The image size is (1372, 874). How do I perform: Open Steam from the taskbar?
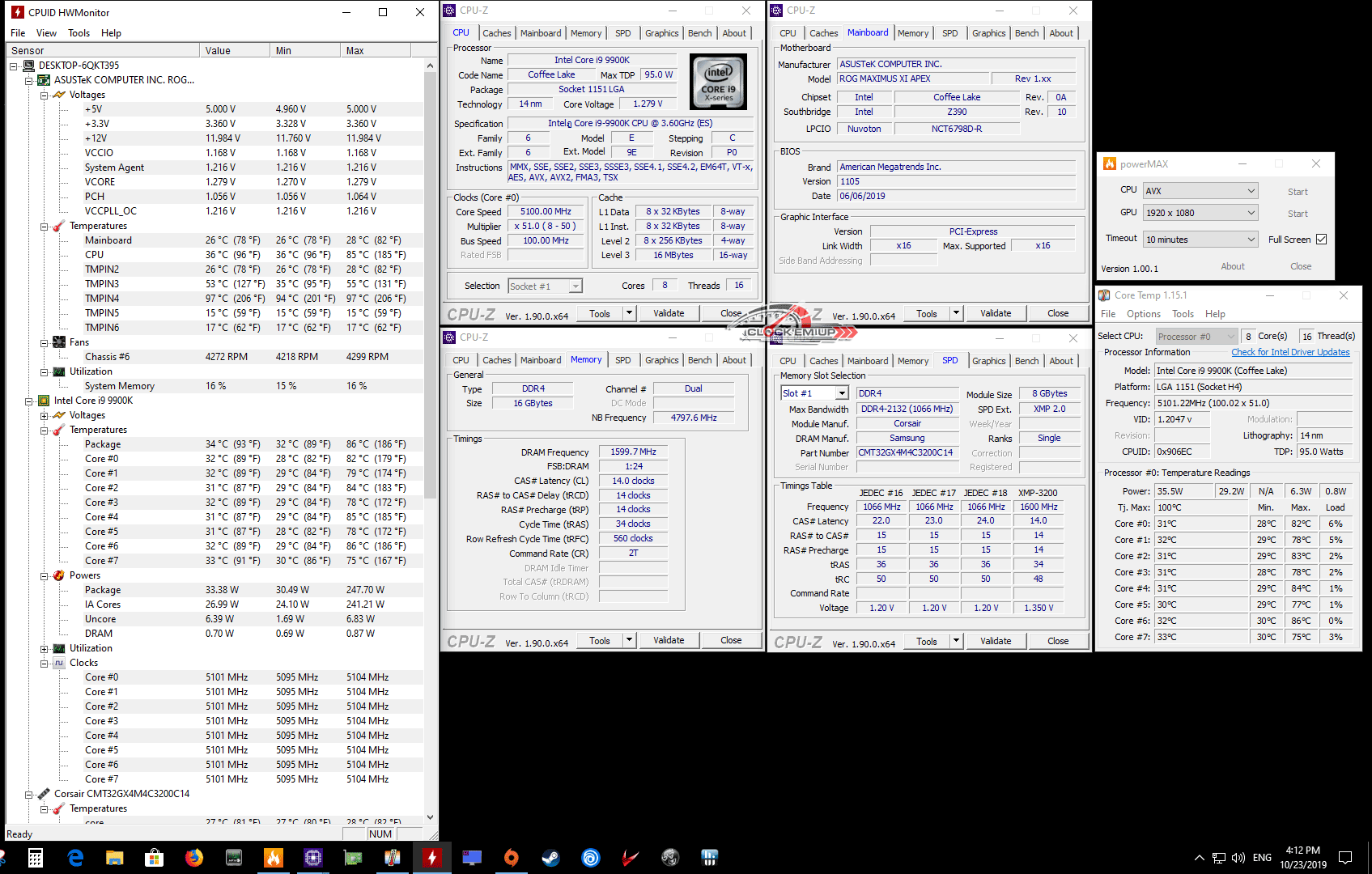click(x=550, y=858)
